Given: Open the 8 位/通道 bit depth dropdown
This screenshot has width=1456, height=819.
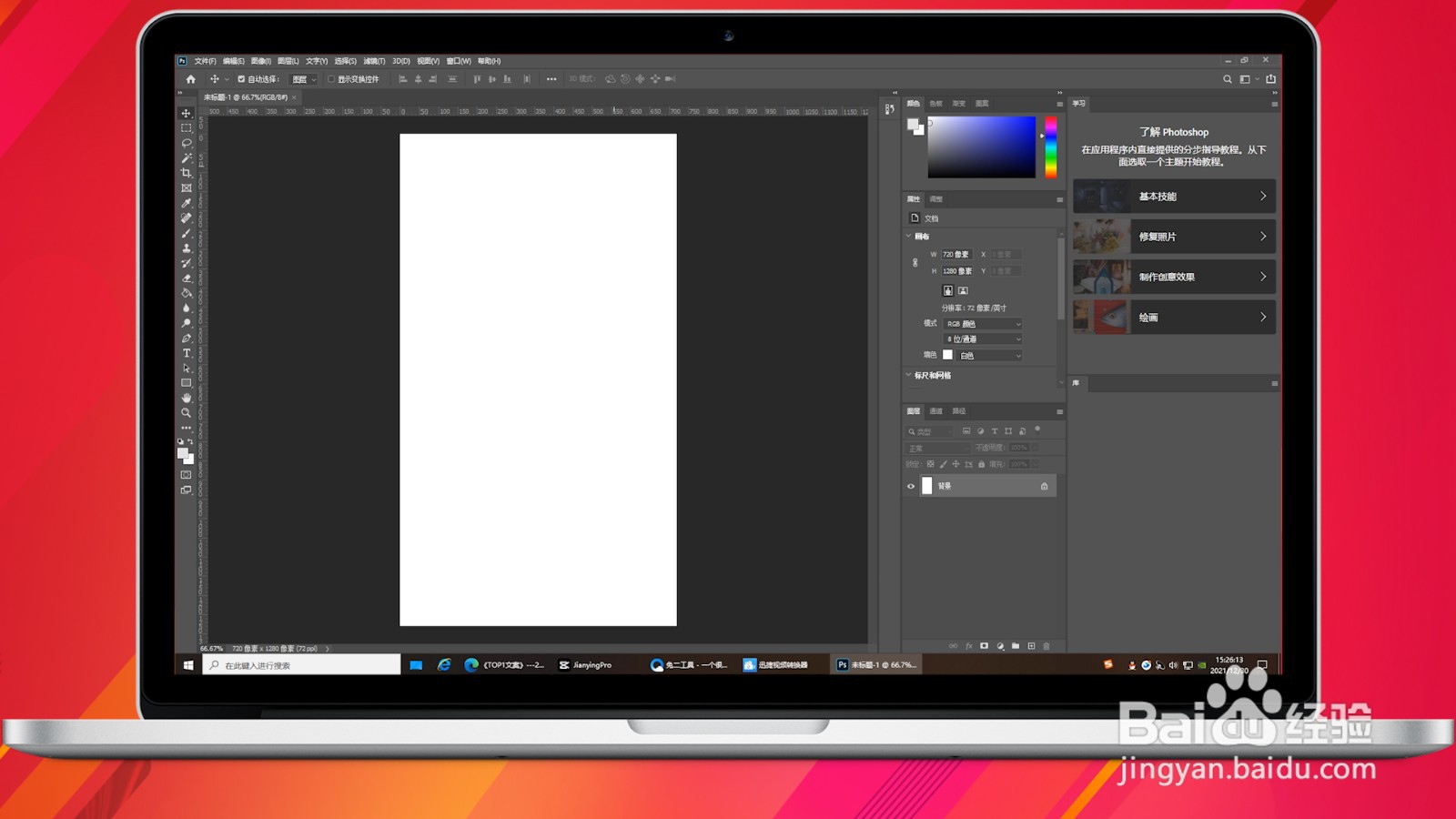Looking at the screenshot, I should 983,339.
